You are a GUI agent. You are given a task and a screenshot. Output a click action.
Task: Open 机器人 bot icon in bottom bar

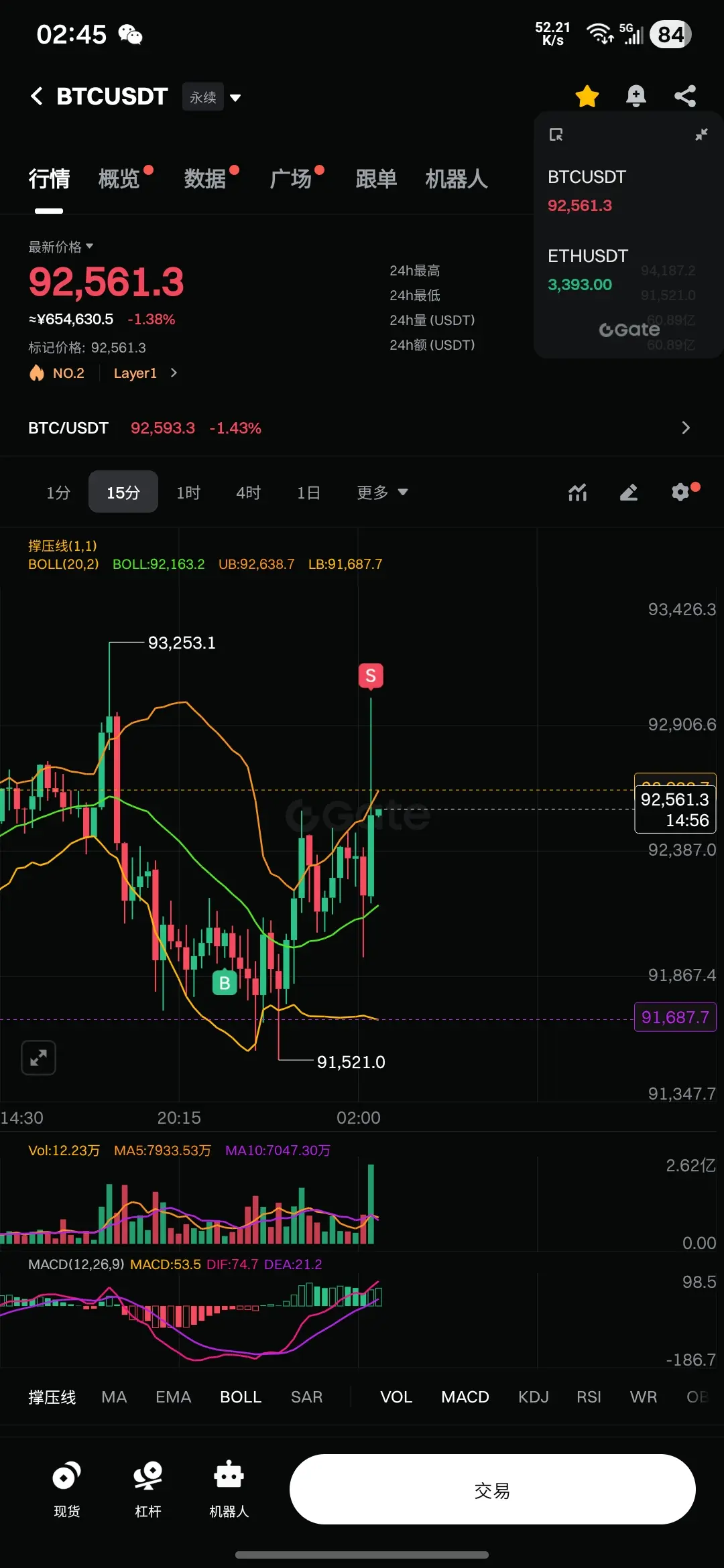coord(229,1489)
